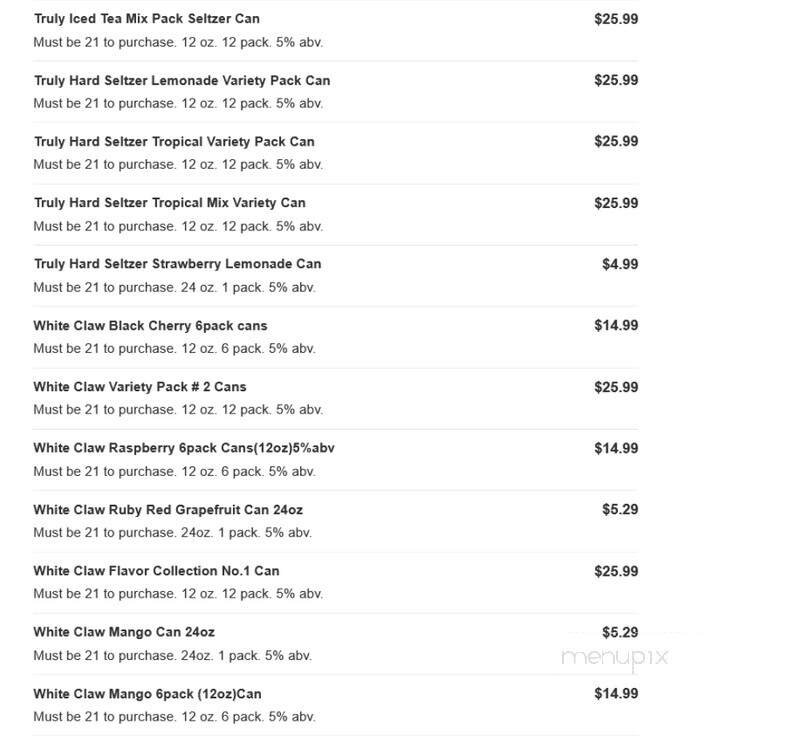Select Truly Hard Seltzer Lemonade Variety Pack Can

click(x=181, y=80)
